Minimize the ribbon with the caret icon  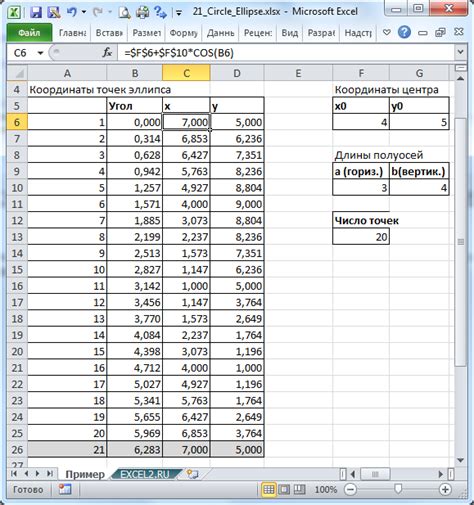[x=387, y=33]
